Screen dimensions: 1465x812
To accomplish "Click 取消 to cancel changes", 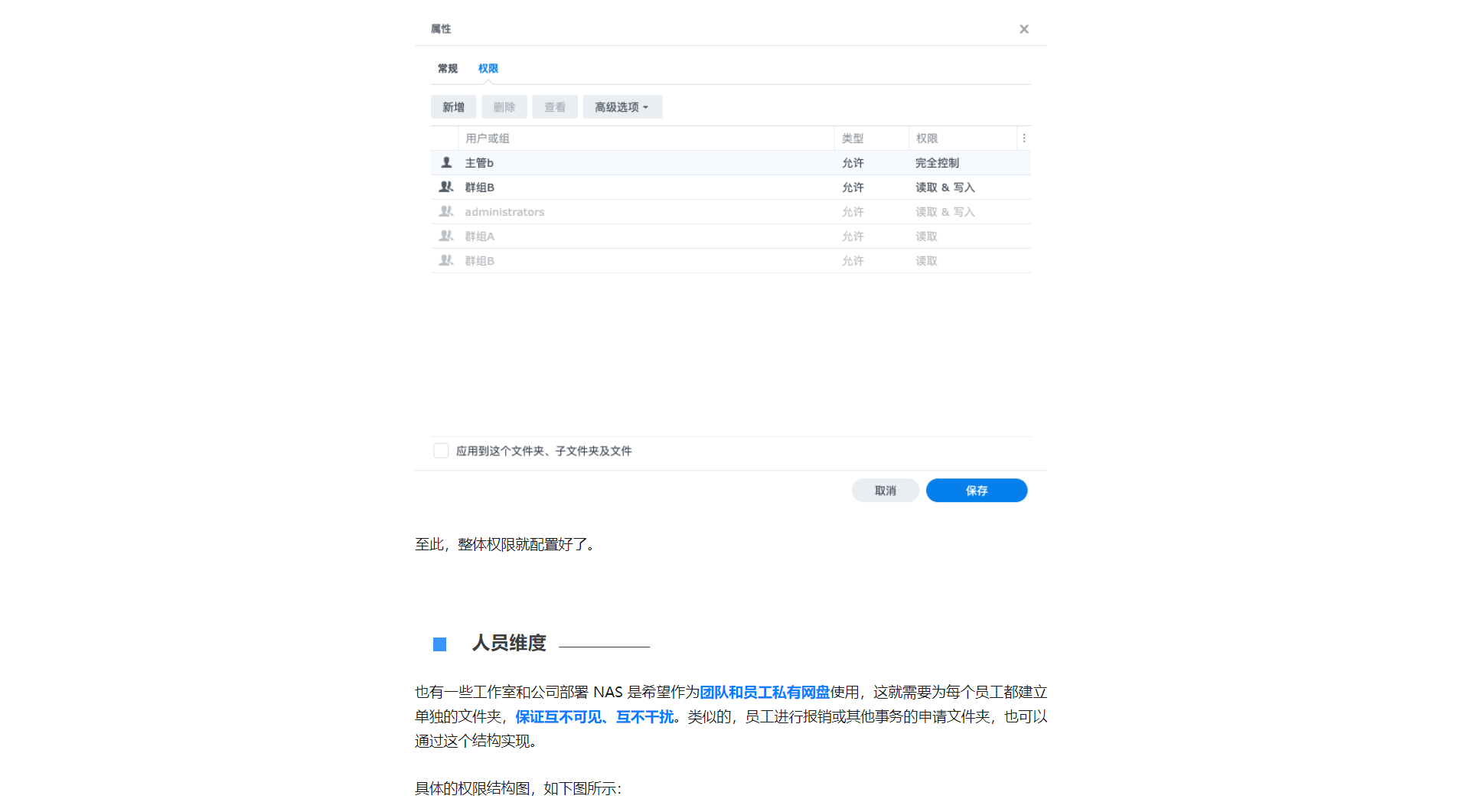I will (885, 491).
